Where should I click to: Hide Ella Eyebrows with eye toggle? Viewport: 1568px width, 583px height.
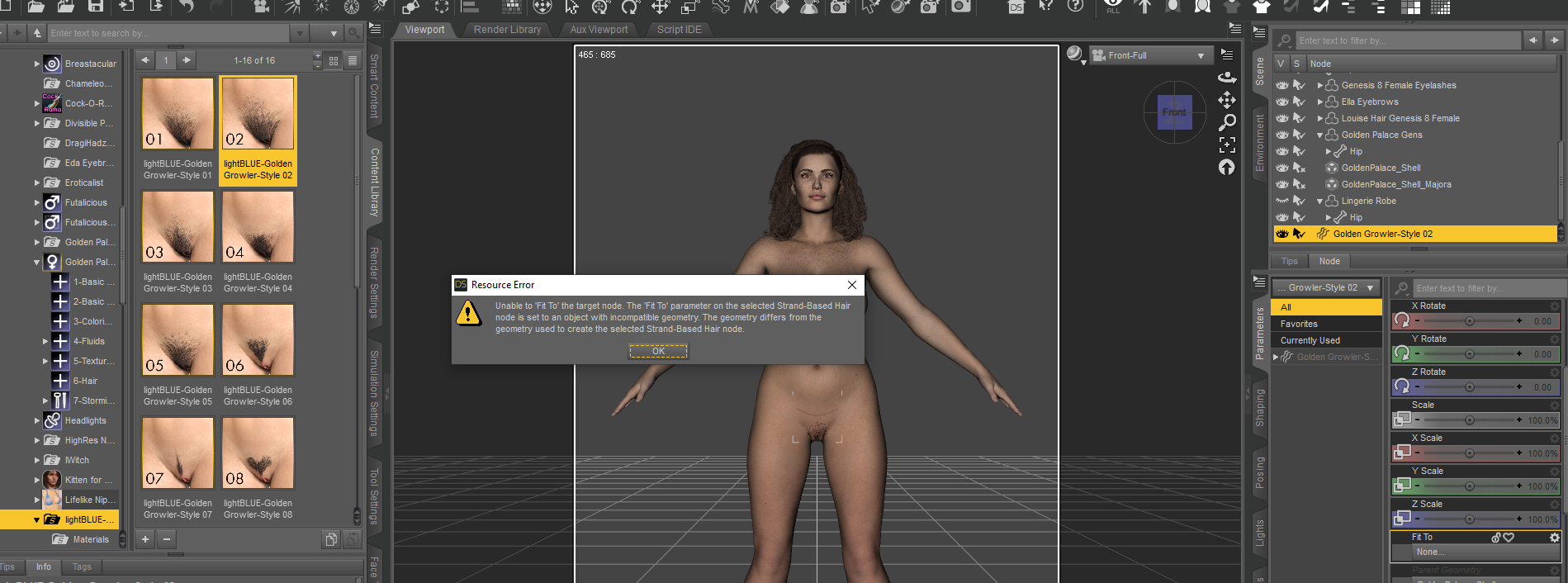point(1282,102)
